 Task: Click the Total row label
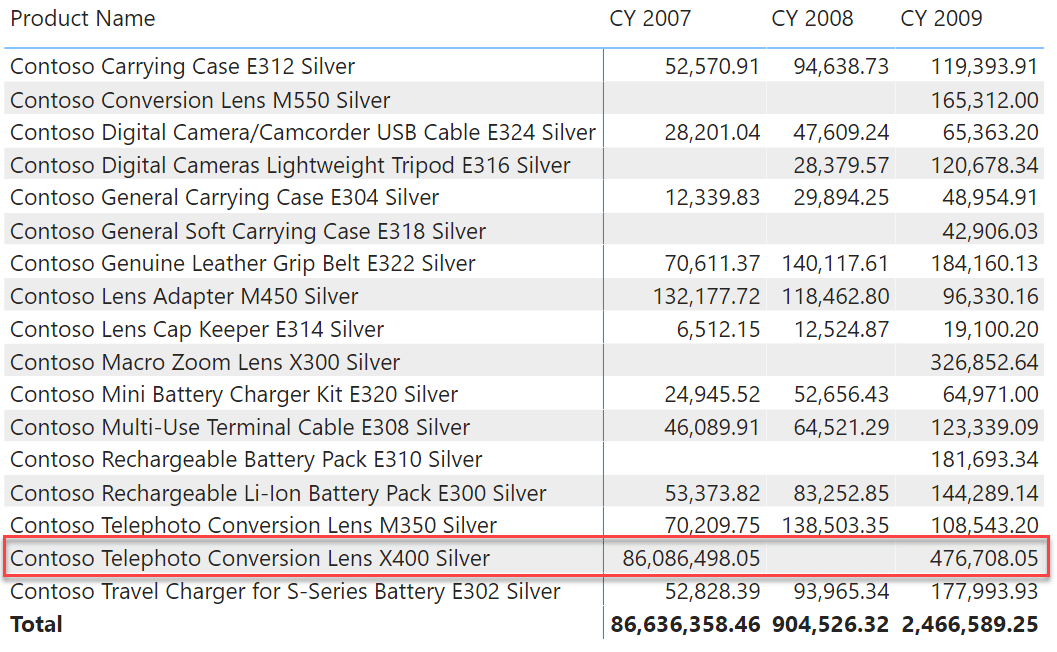pyautogui.click(x=36, y=624)
